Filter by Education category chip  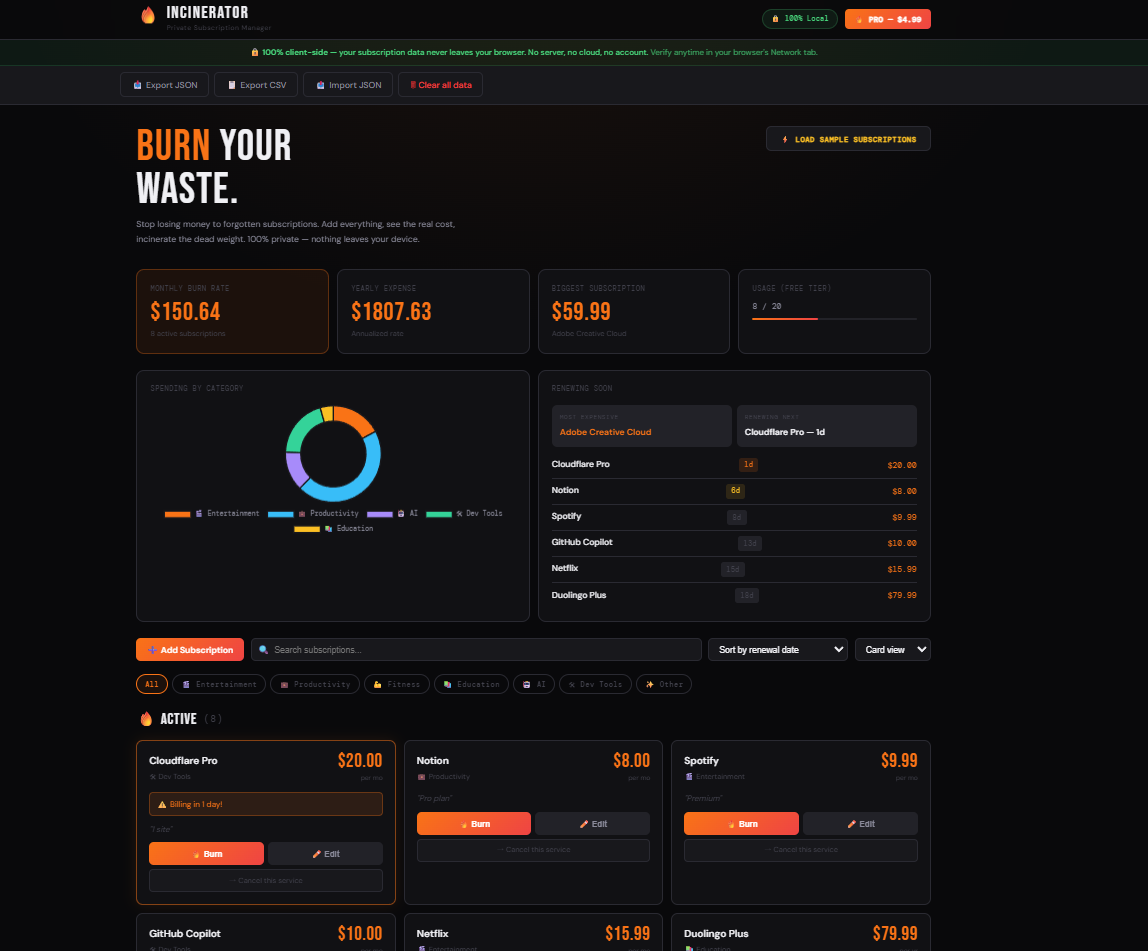(472, 685)
